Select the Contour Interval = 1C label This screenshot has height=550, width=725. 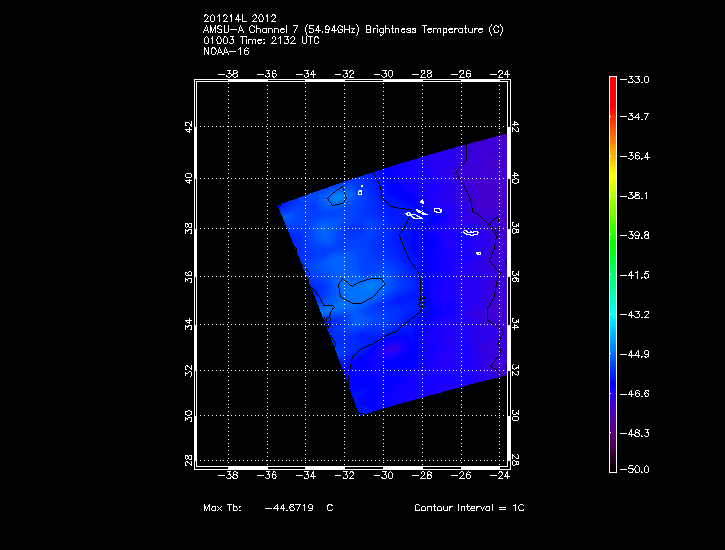point(469,508)
